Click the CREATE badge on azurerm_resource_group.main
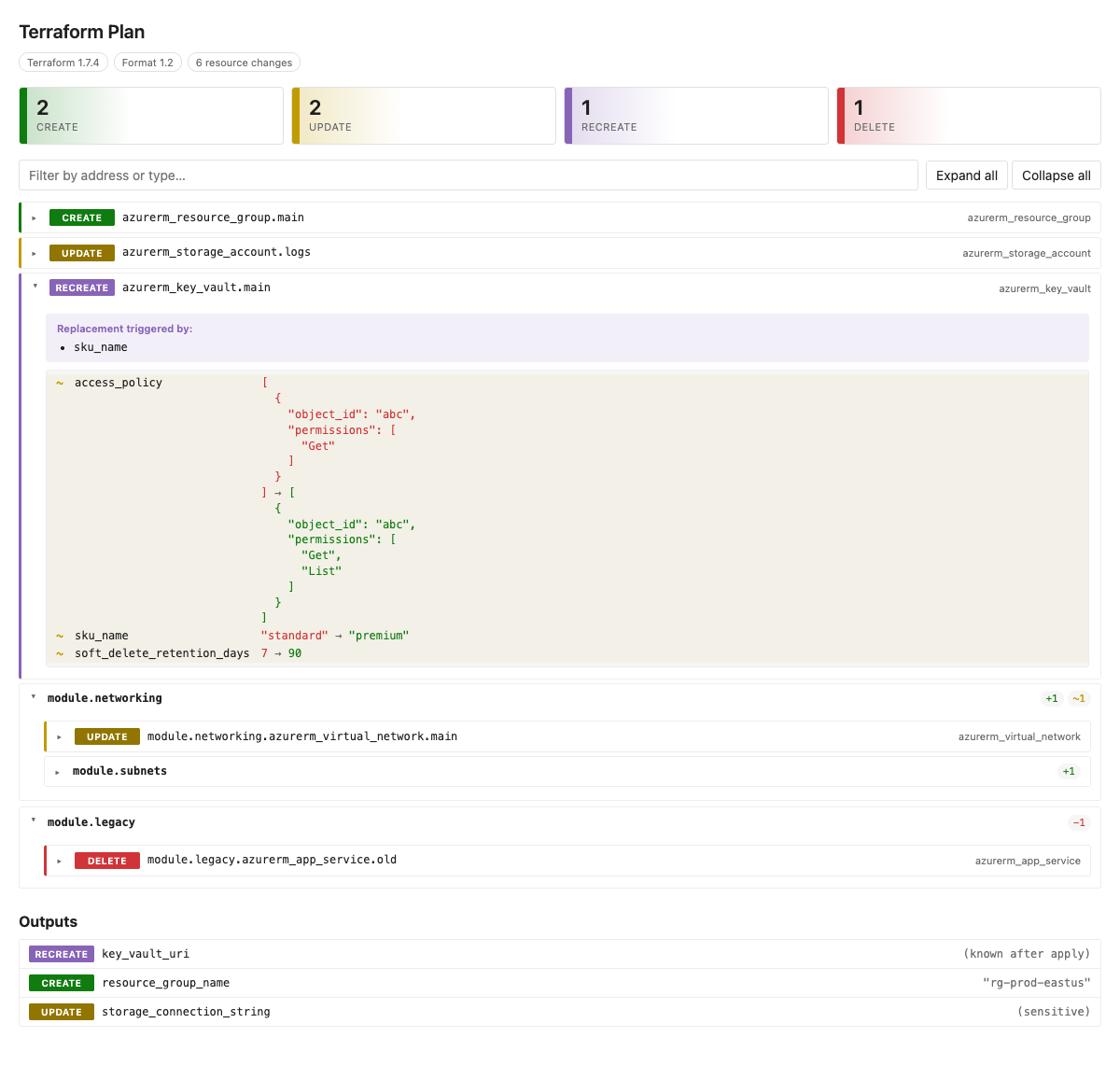The image size is (1120, 1065). 82,217
